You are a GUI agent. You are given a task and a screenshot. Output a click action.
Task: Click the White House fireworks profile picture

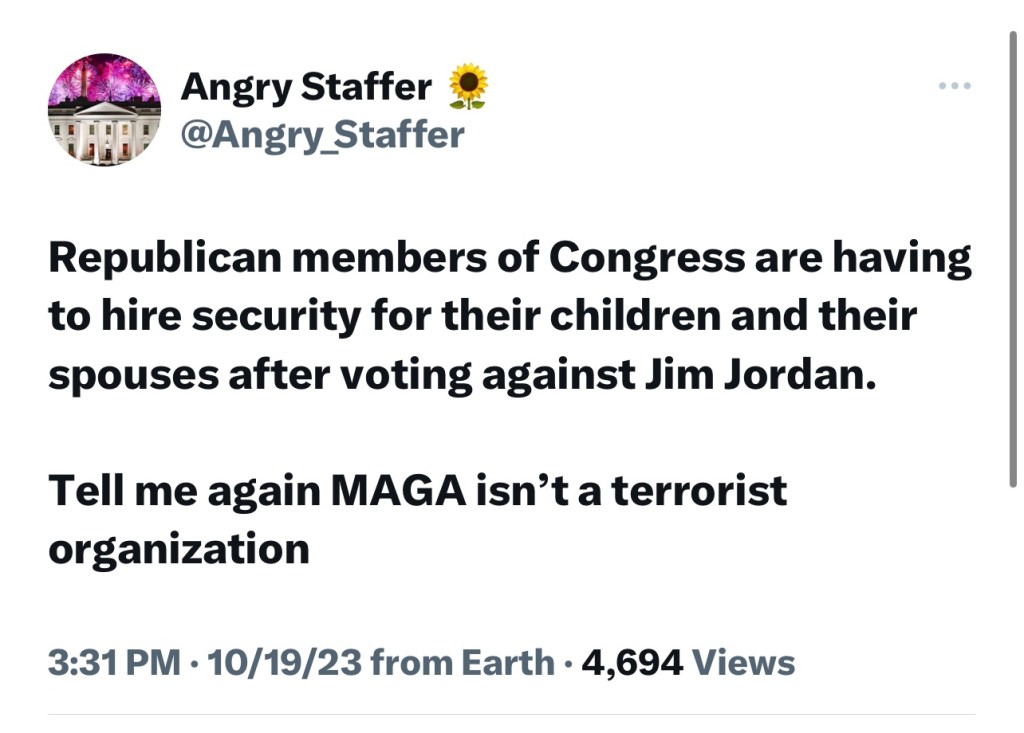[x=104, y=110]
